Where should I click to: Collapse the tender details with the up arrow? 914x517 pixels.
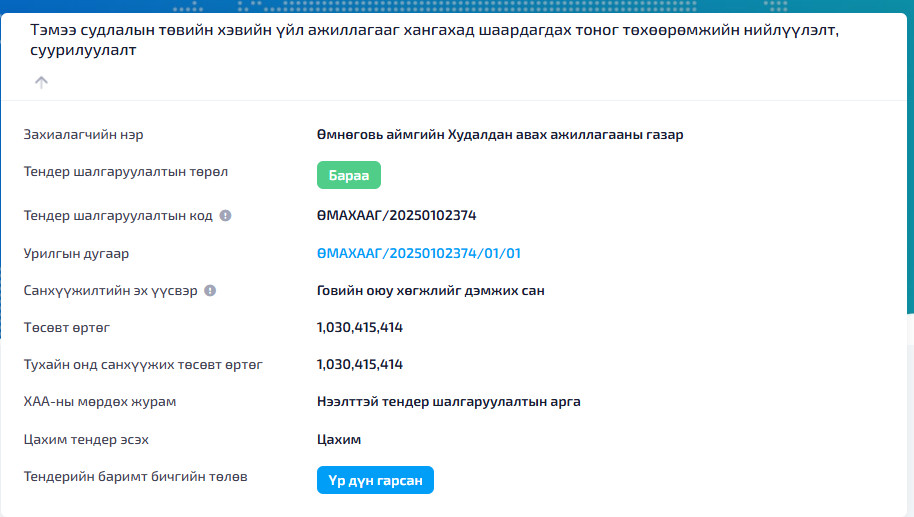click(x=41, y=83)
